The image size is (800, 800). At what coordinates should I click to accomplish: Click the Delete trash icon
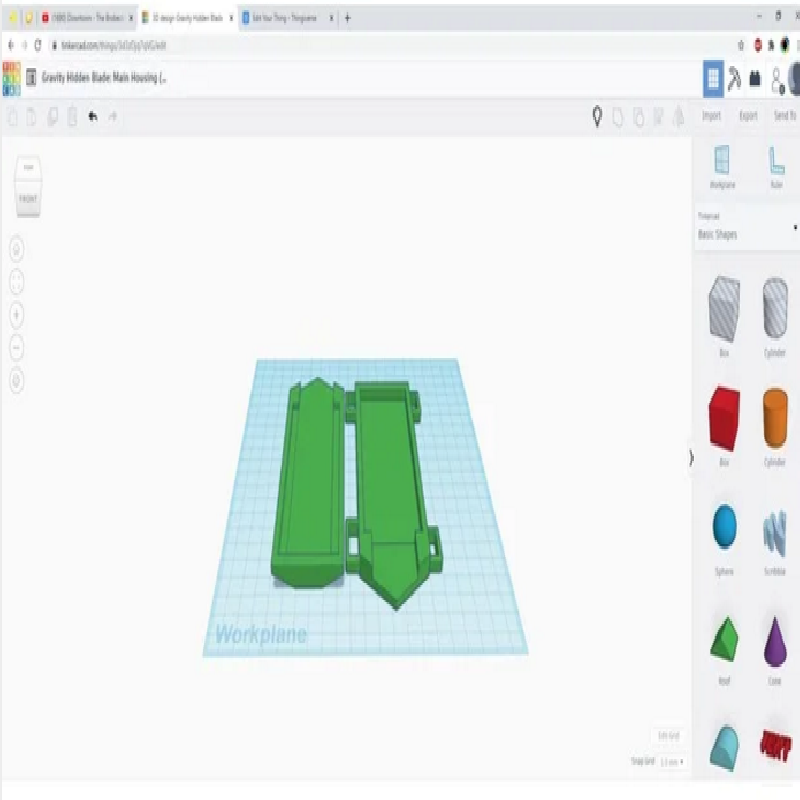click(72, 117)
